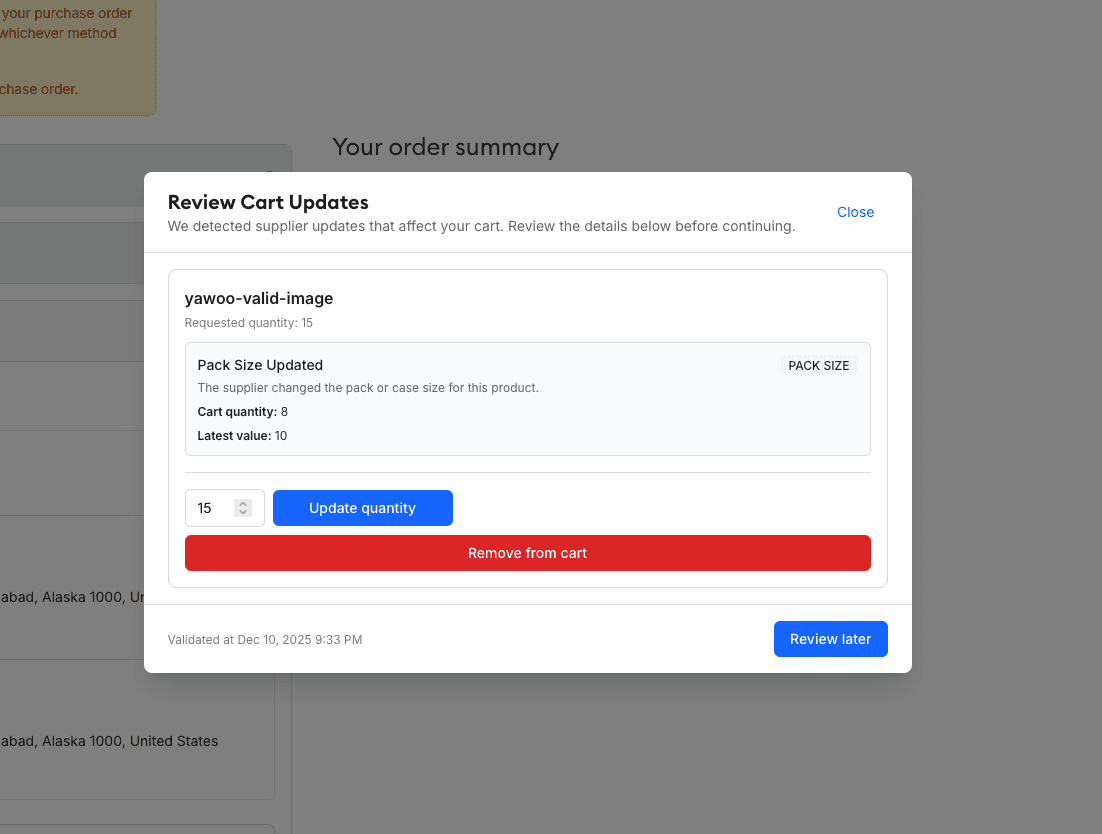This screenshot has width=1102, height=834.
Task: Select the yawoo-valid-image product name
Action: pos(259,298)
